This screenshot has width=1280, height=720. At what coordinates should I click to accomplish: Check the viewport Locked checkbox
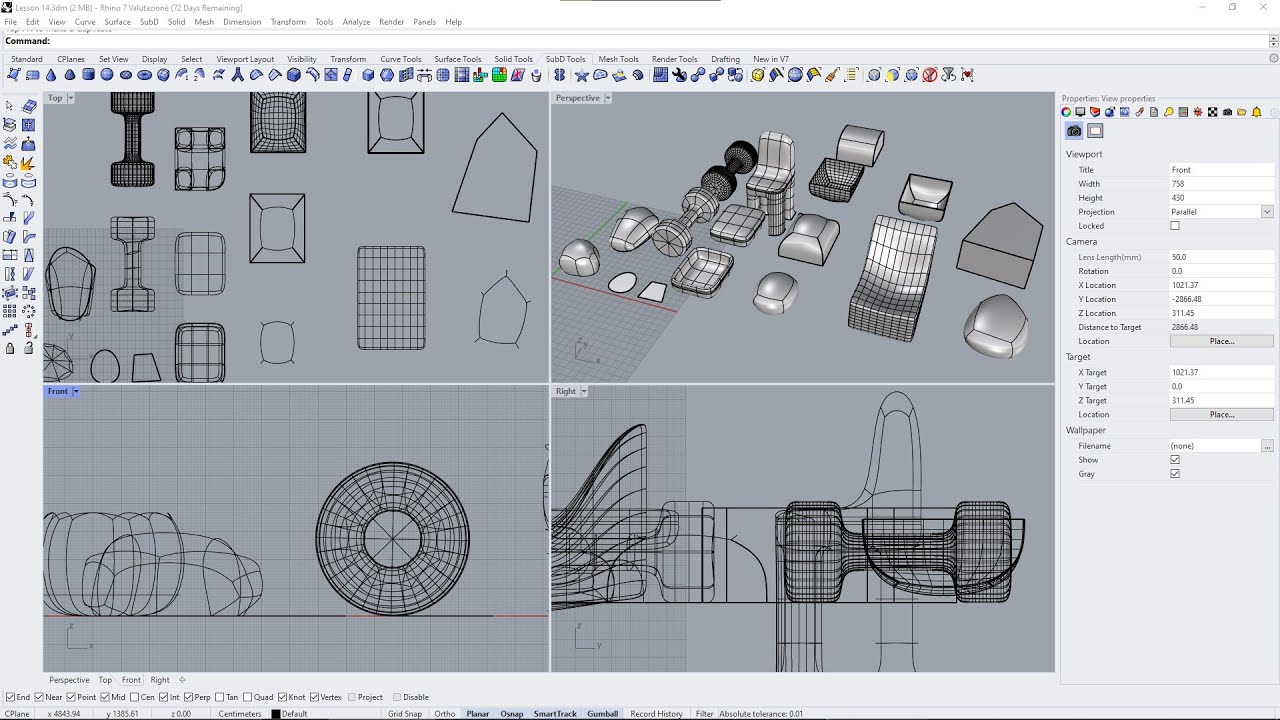point(1175,226)
